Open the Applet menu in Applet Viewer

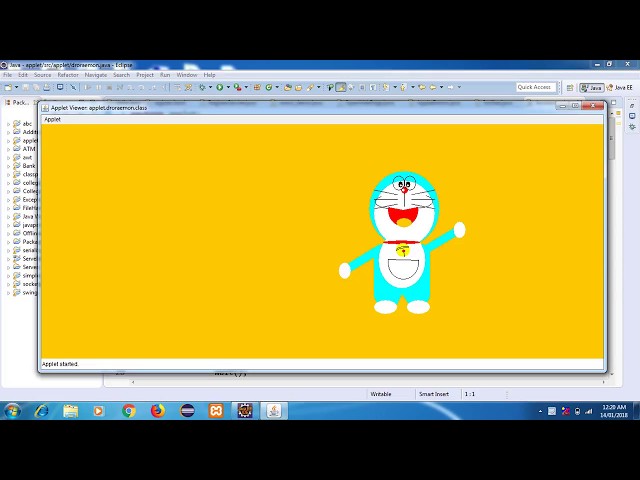[52, 119]
